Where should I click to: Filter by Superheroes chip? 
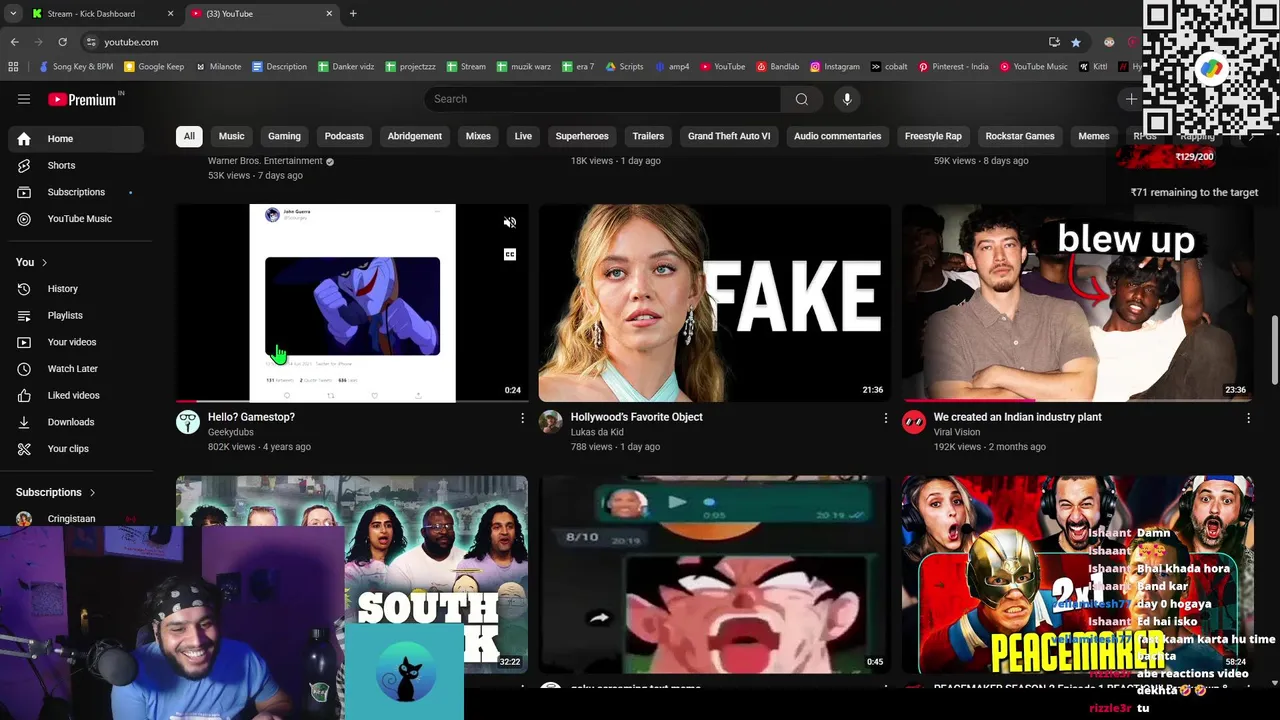click(582, 136)
